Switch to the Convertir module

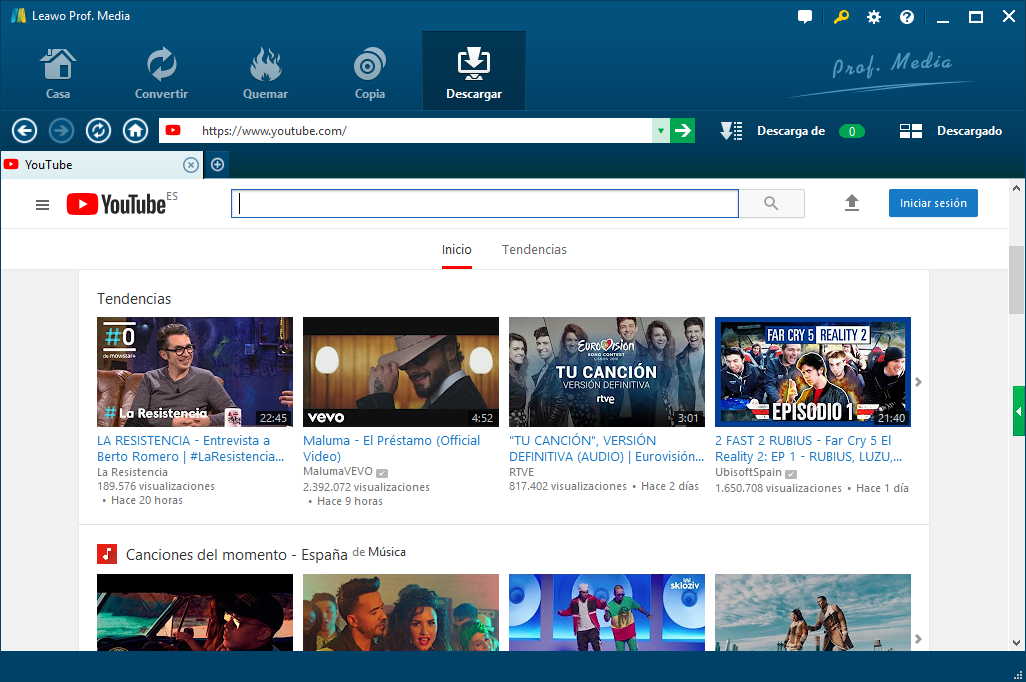pos(161,73)
